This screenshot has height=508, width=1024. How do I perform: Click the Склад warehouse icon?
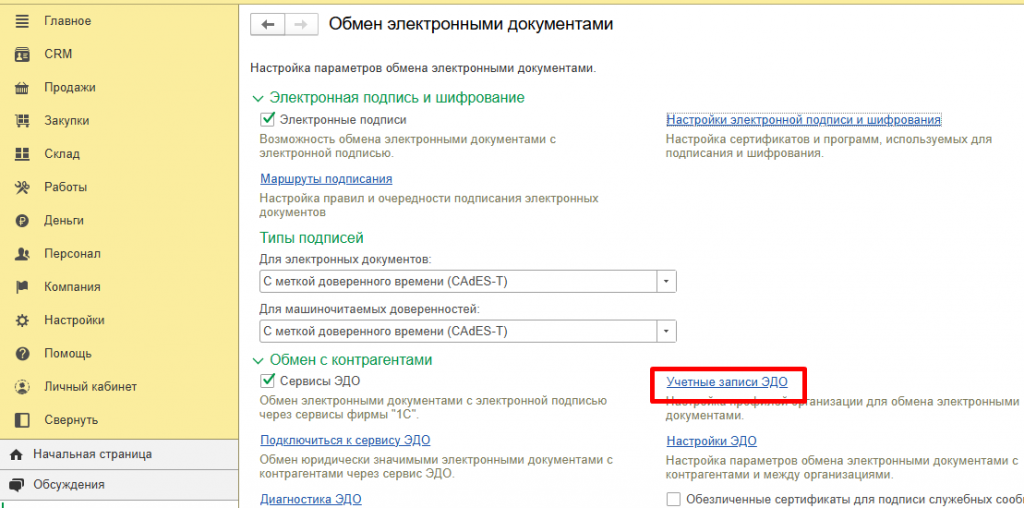tap(22, 154)
